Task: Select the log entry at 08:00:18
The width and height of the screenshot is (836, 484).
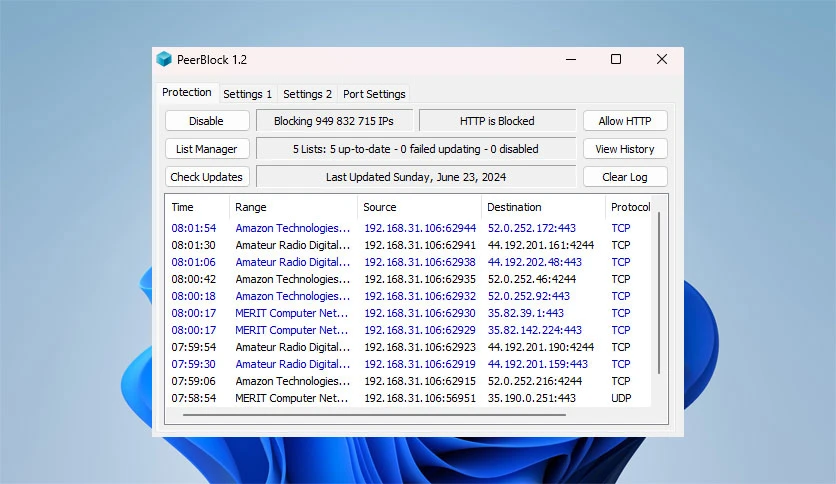Action: point(408,296)
